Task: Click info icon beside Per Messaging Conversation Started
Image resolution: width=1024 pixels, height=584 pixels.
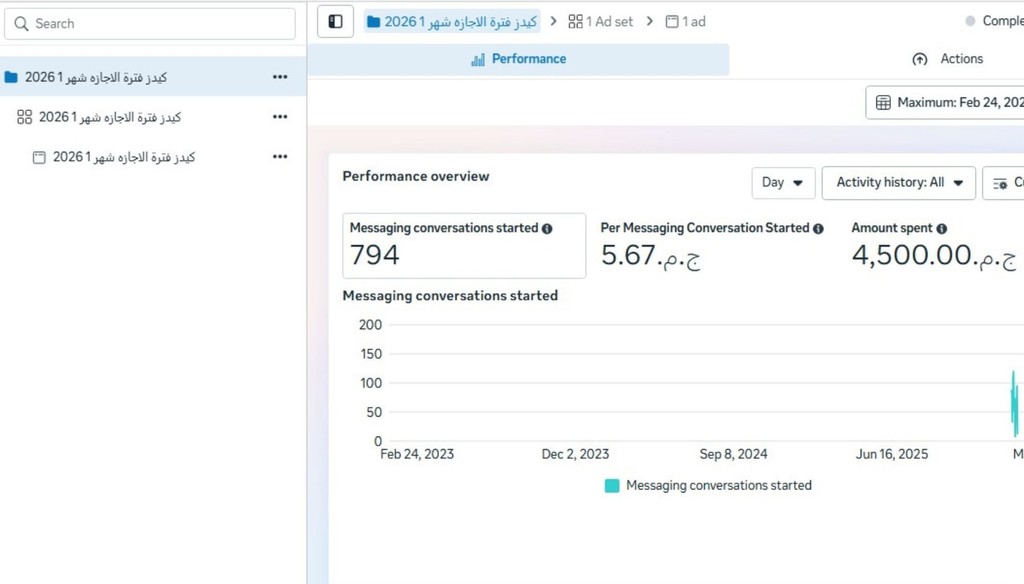Action: (818, 229)
